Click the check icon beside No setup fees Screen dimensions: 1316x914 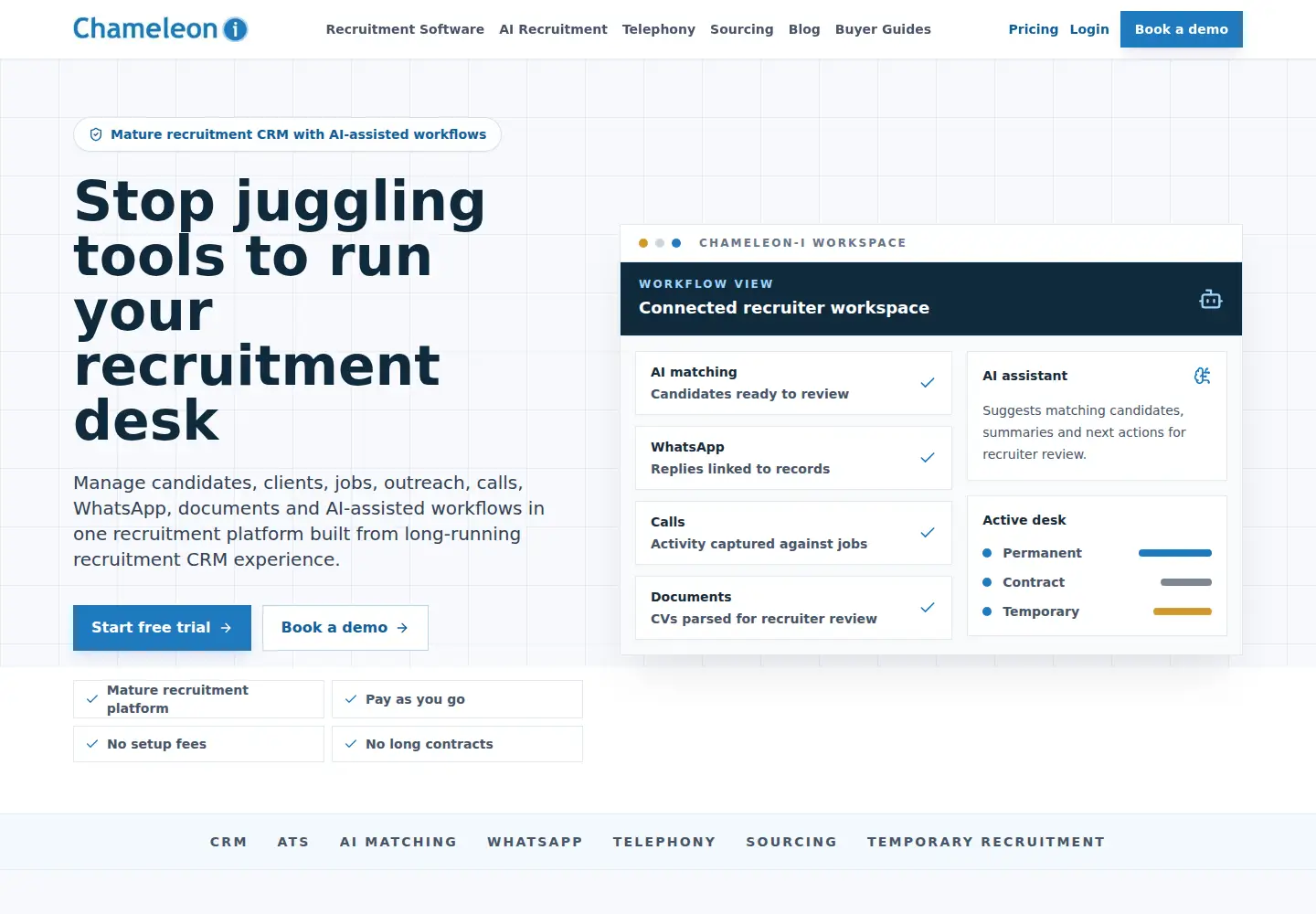[92, 744]
